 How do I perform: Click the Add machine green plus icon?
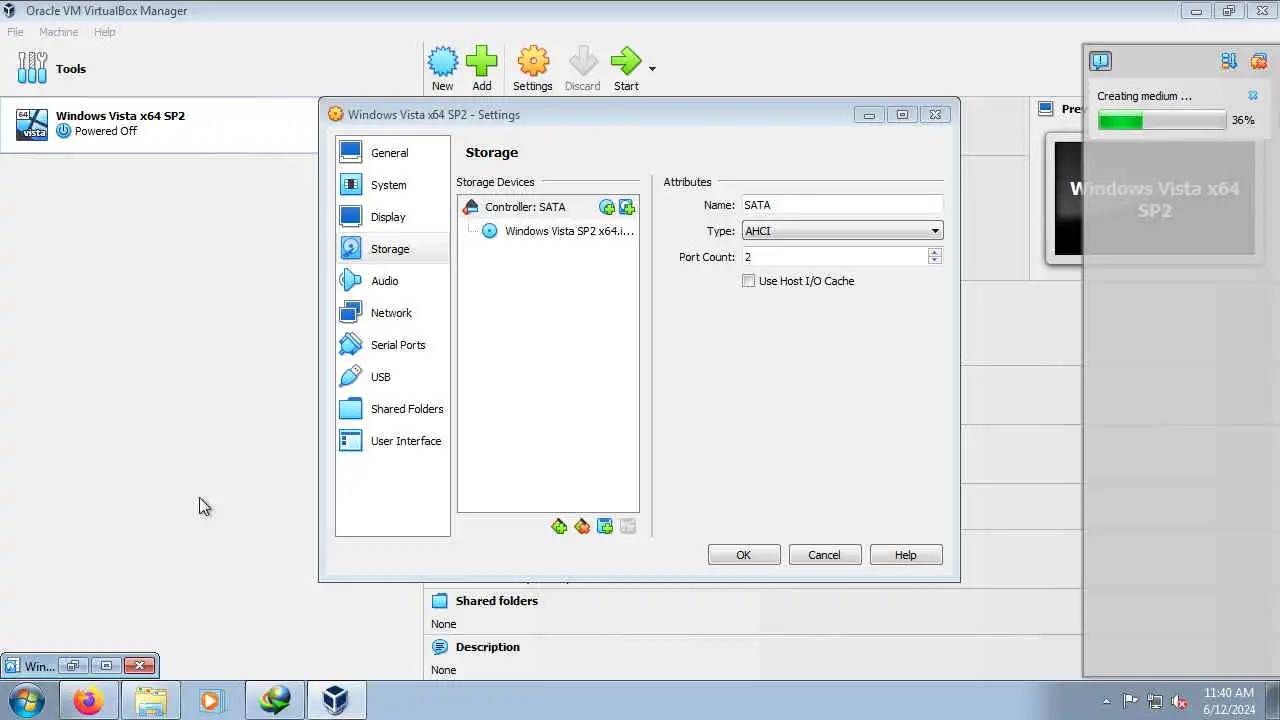(482, 68)
